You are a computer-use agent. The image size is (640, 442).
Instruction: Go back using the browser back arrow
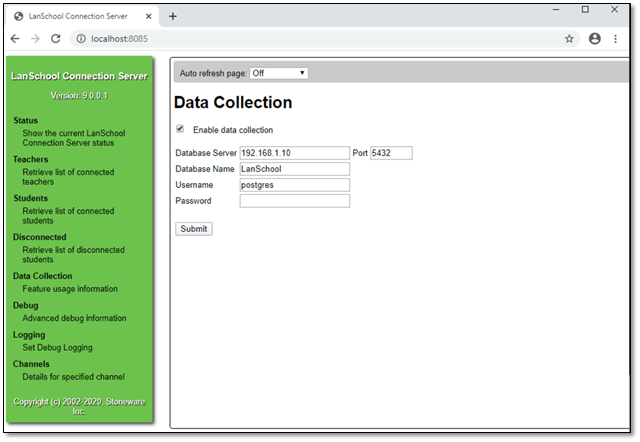pos(15,39)
